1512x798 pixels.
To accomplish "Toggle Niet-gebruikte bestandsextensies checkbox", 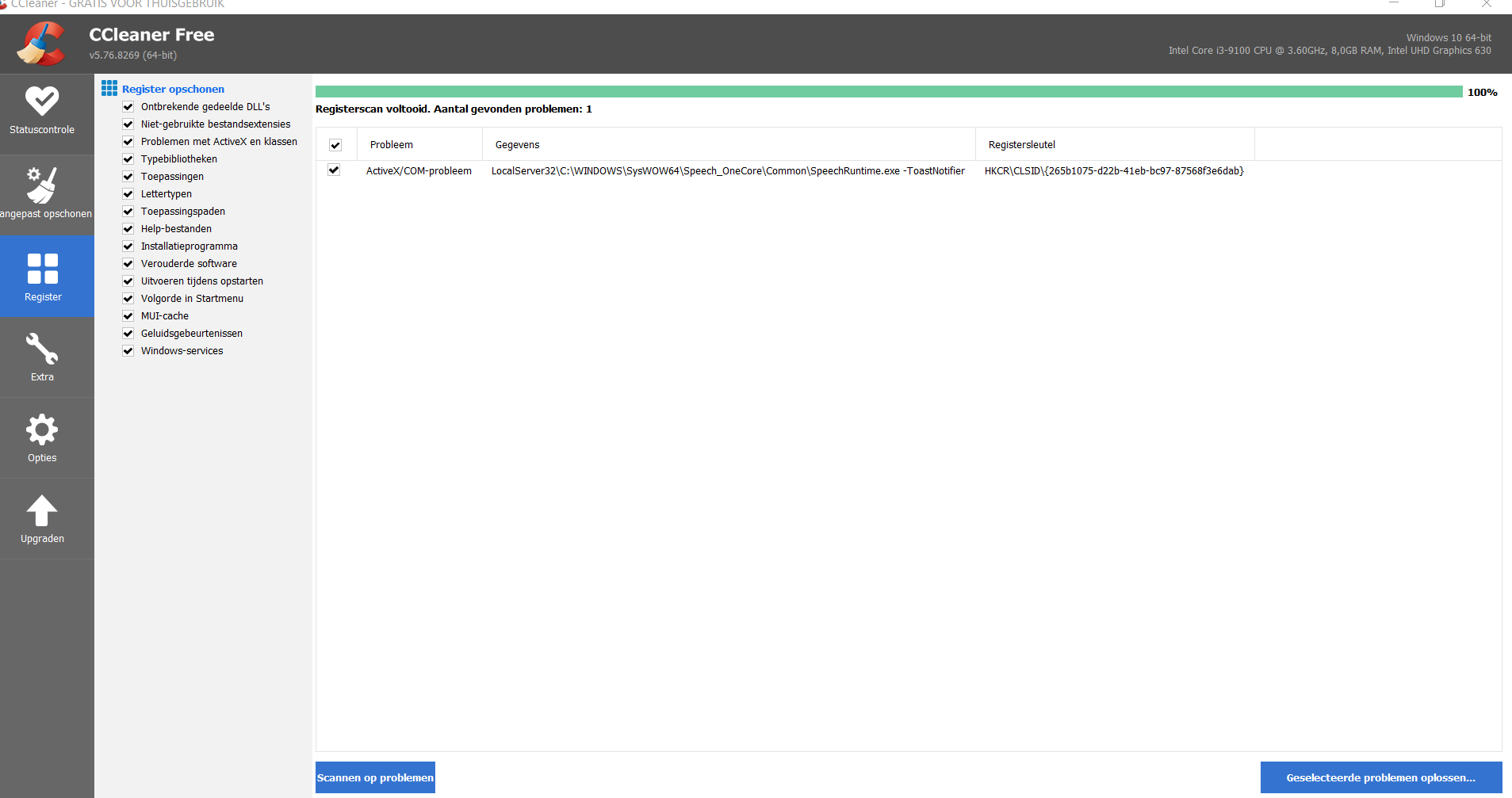I will coord(128,124).
